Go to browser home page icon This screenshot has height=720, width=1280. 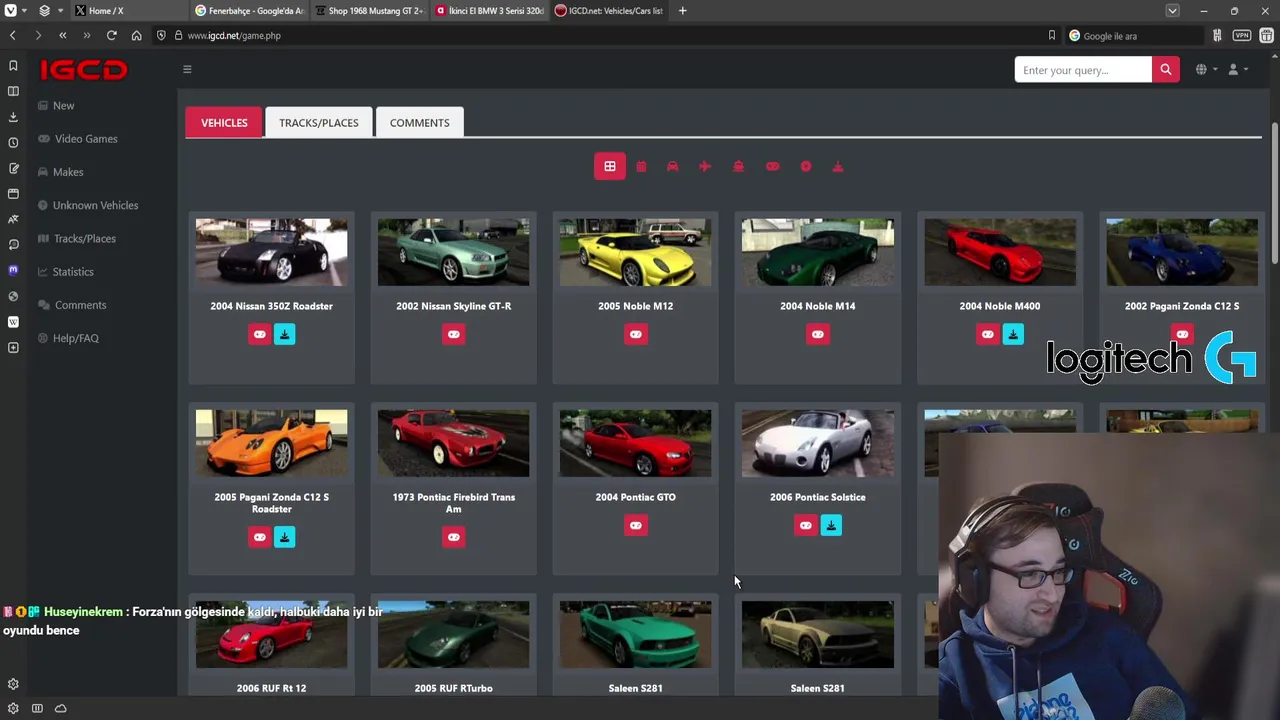[137, 35]
